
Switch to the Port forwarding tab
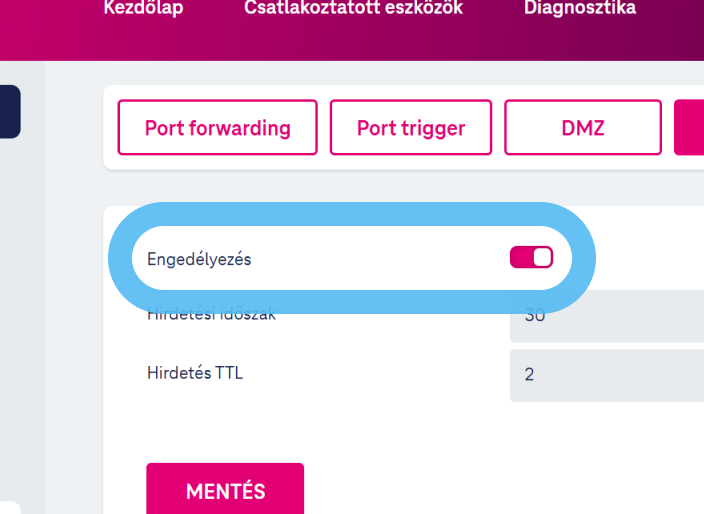coord(217,128)
